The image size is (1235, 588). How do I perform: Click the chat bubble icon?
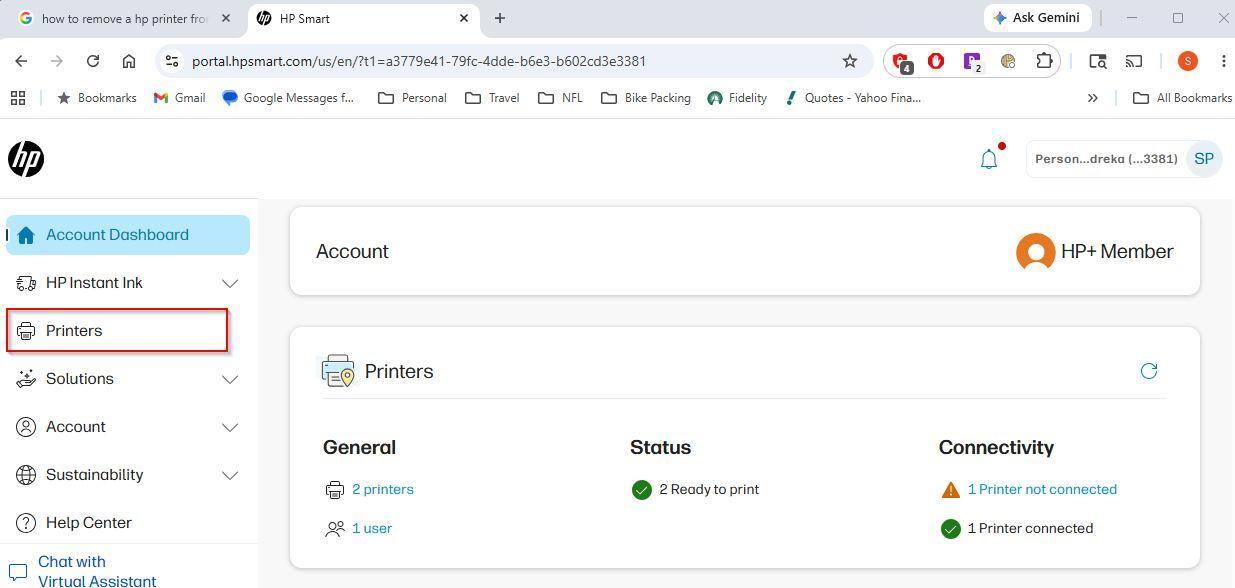point(17,572)
